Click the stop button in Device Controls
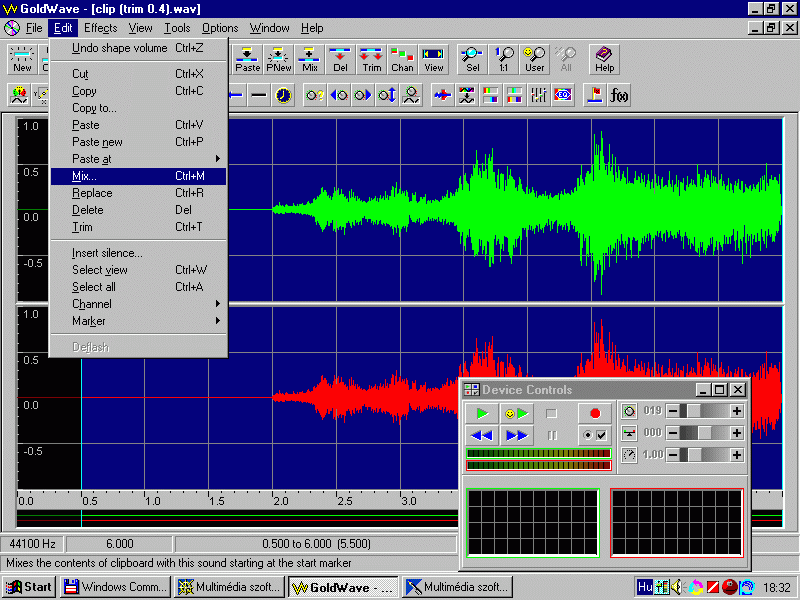Screen dimensions: 800x600 [551, 413]
